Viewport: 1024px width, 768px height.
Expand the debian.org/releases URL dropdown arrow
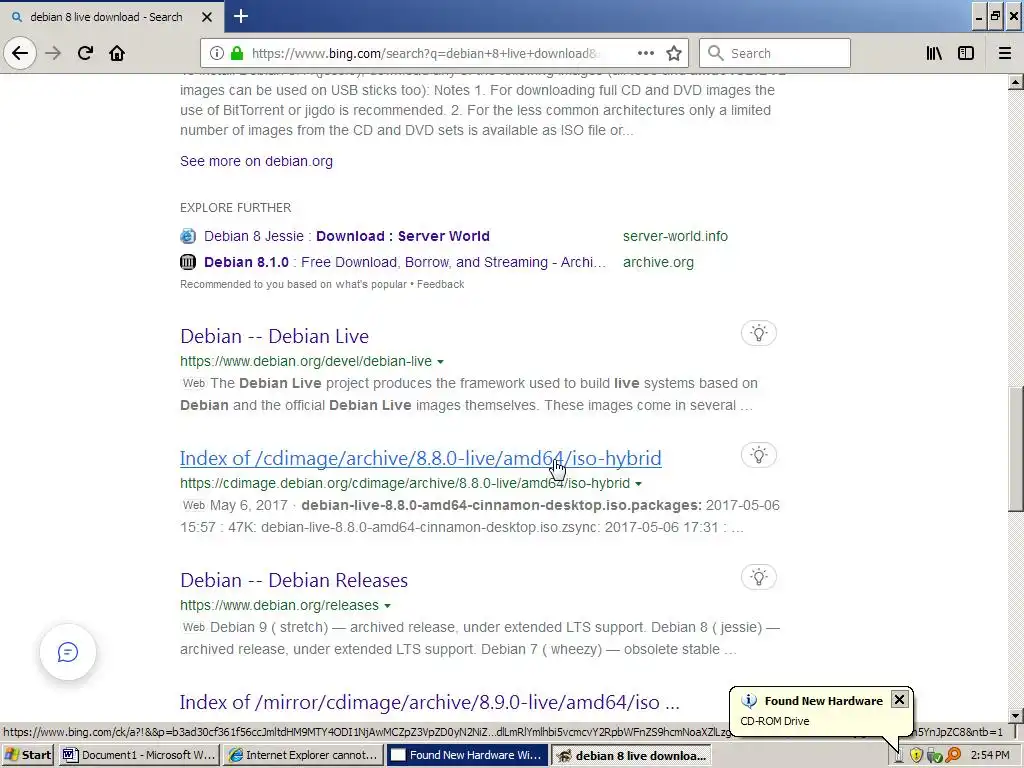387,606
